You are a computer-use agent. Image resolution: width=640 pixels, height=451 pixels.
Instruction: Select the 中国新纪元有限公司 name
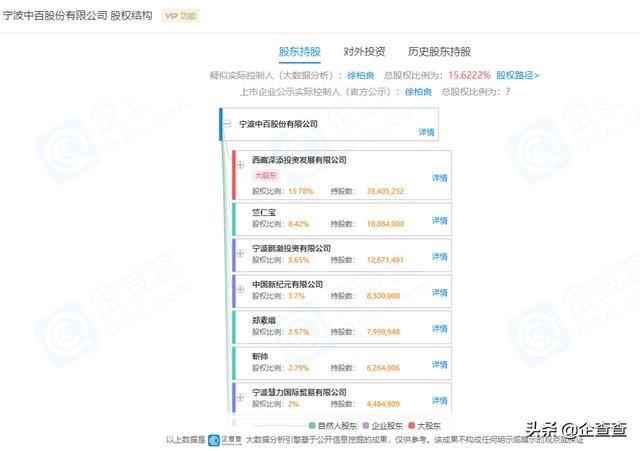pyautogui.click(x=287, y=284)
